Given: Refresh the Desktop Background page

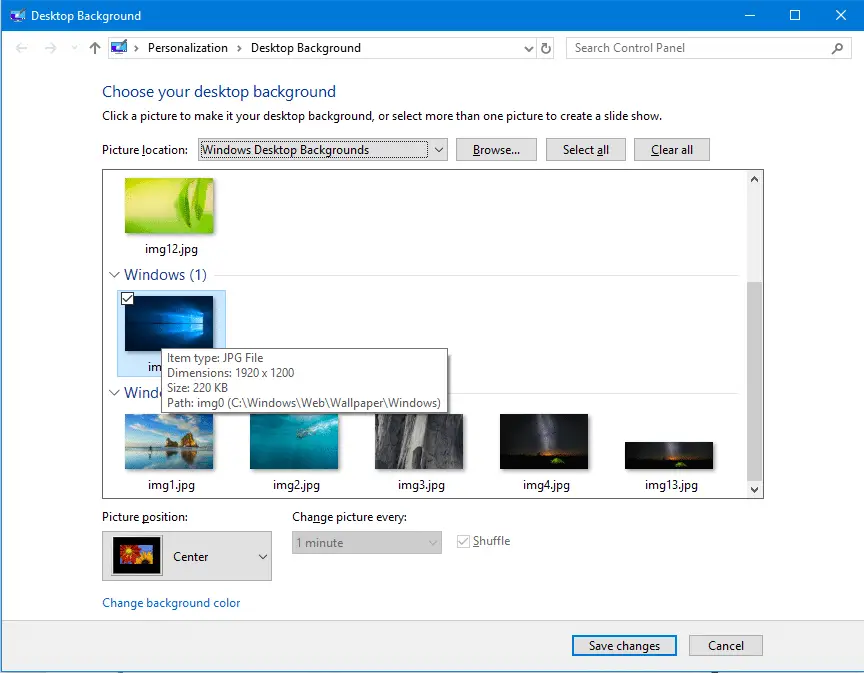Looking at the screenshot, I should click(x=546, y=49).
